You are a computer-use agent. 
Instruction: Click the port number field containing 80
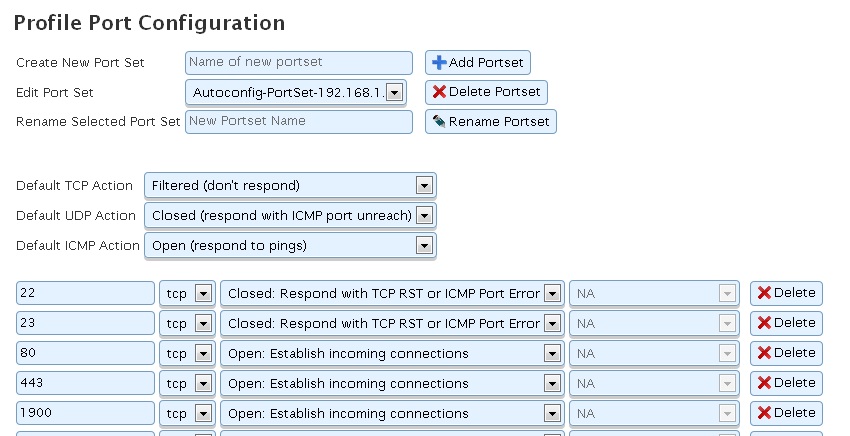pyautogui.click(x=85, y=353)
